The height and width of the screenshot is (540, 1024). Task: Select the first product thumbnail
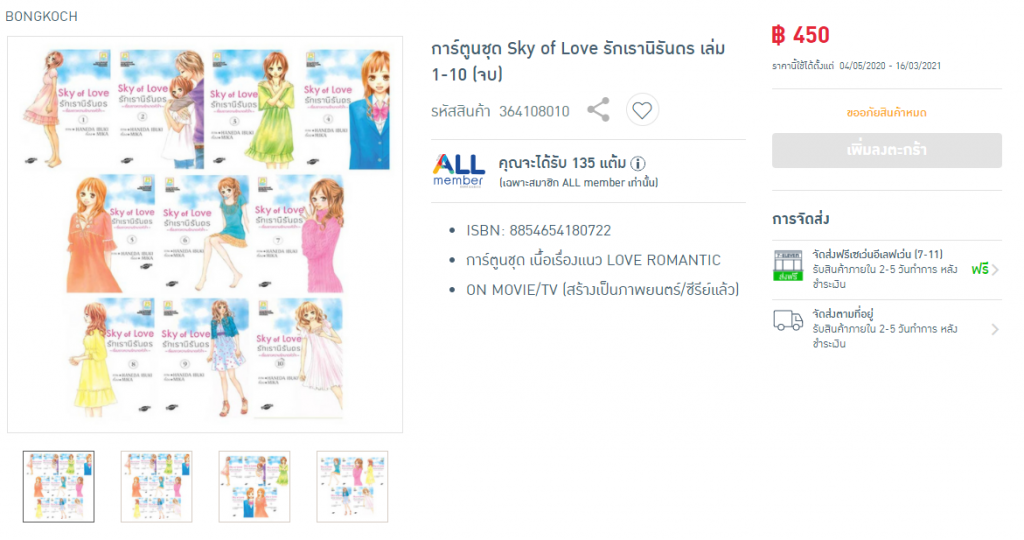59,486
